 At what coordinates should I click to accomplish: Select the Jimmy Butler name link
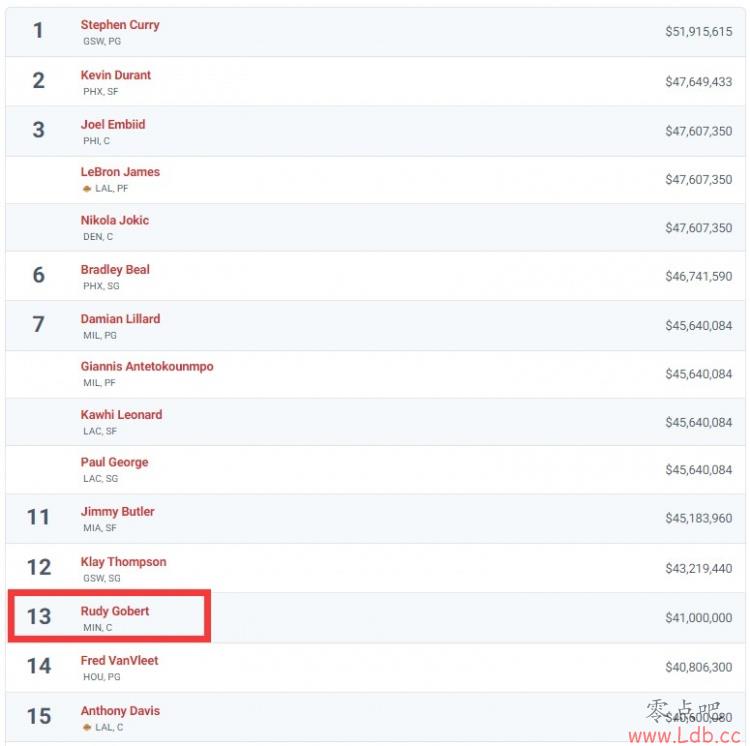(118, 512)
